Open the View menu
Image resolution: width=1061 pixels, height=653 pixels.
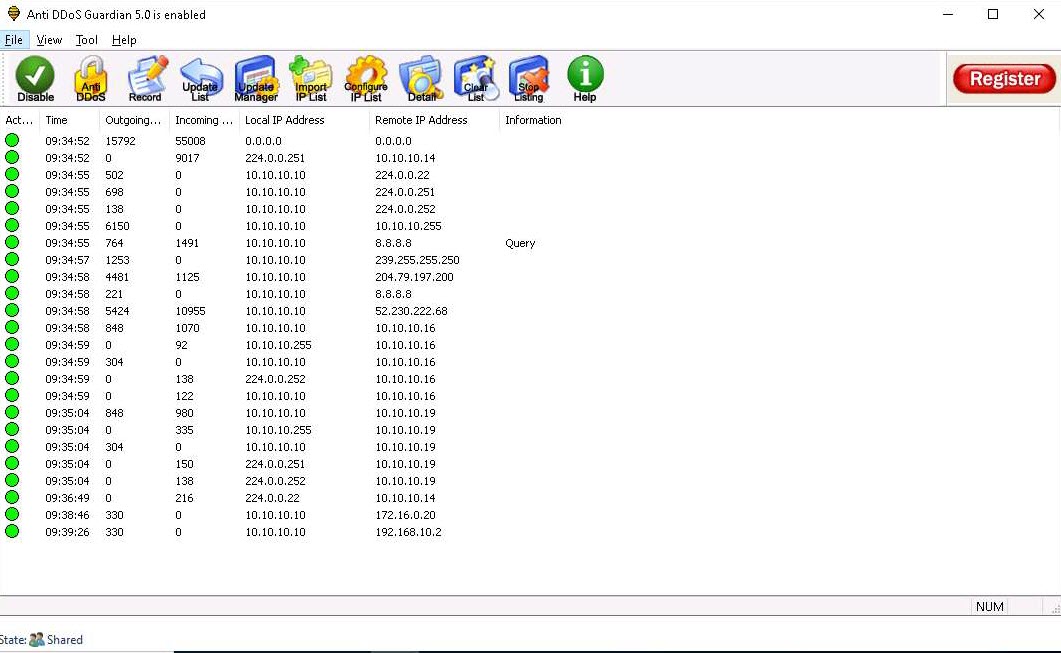[x=49, y=40]
